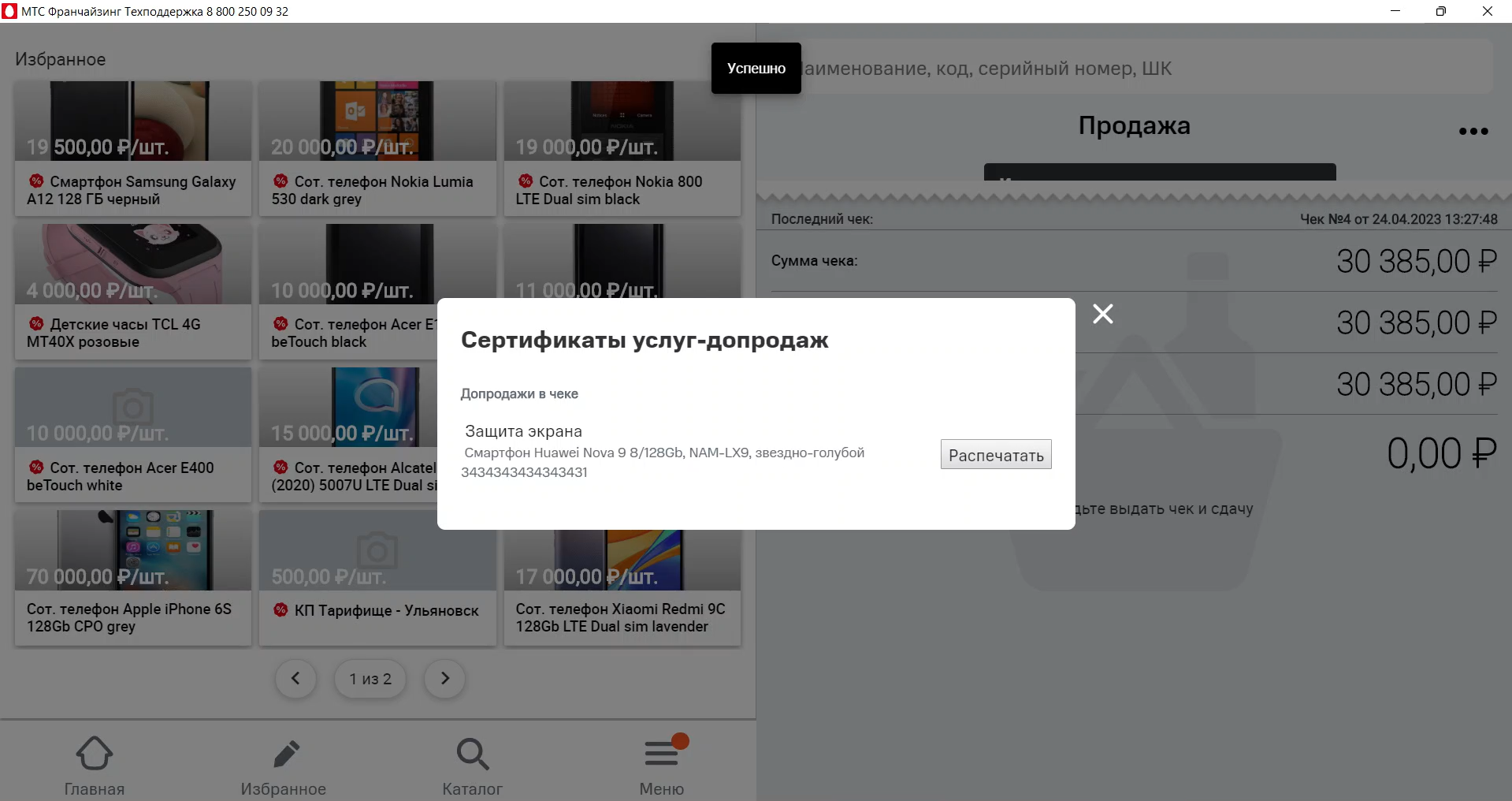Click the Сумма чека amount 30 385,00 ₽
The width and height of the screenshot is (1512, 801).
pyautogui.click(x=1417, y=261)
